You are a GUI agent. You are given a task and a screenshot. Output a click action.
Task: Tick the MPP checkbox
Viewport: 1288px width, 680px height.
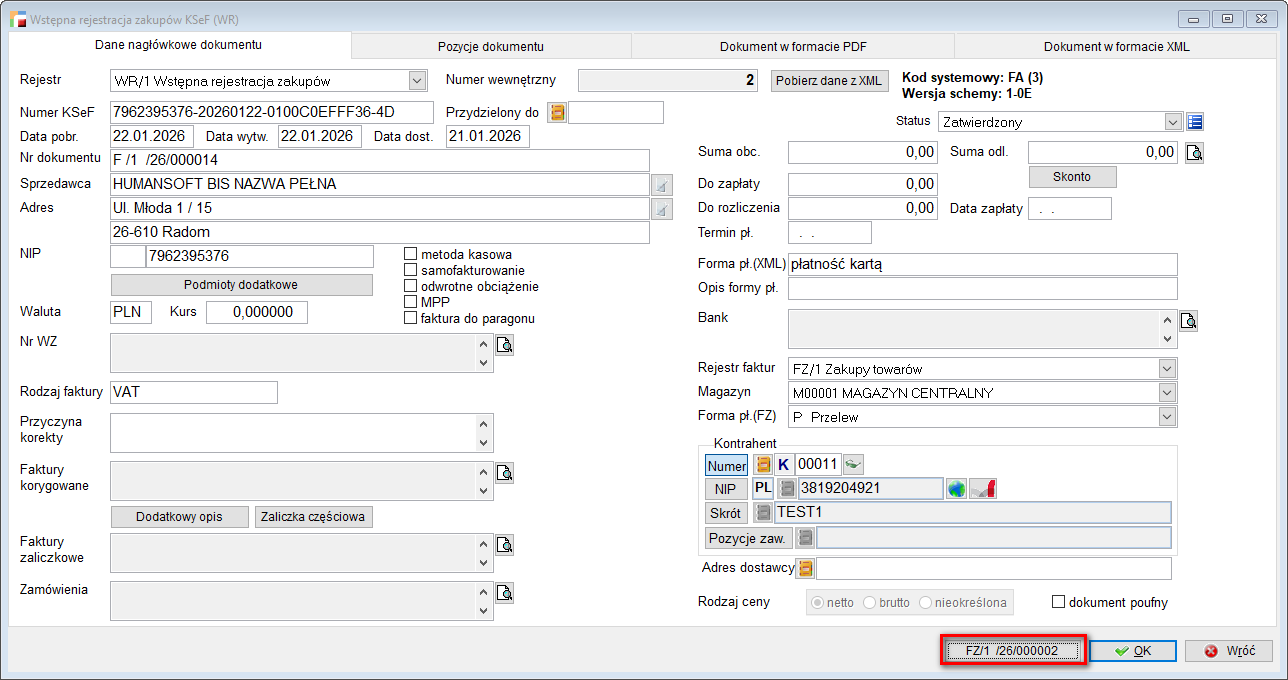[x=410, y=302]
